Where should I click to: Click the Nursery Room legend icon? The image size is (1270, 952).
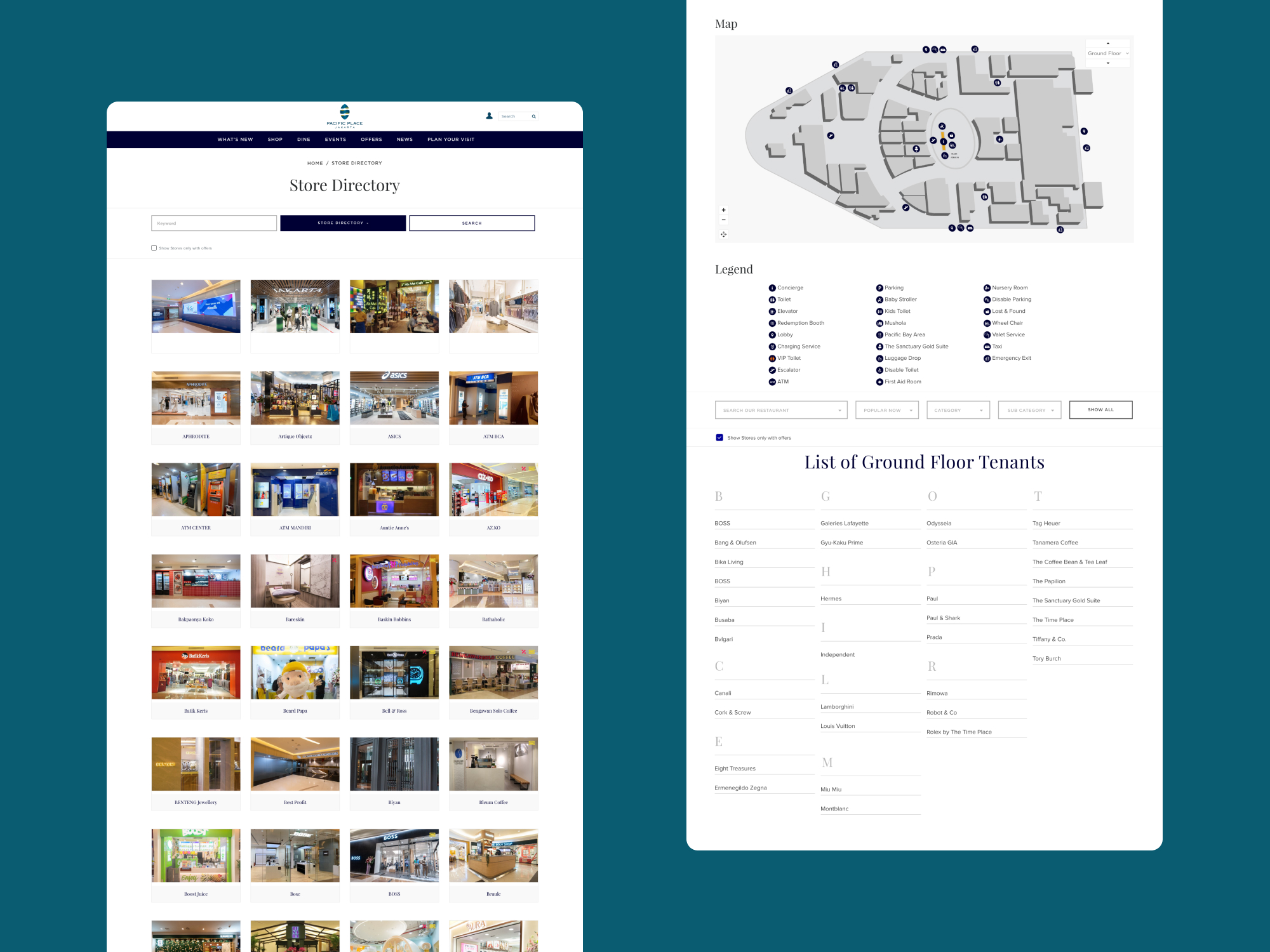(x=987, y=288)
